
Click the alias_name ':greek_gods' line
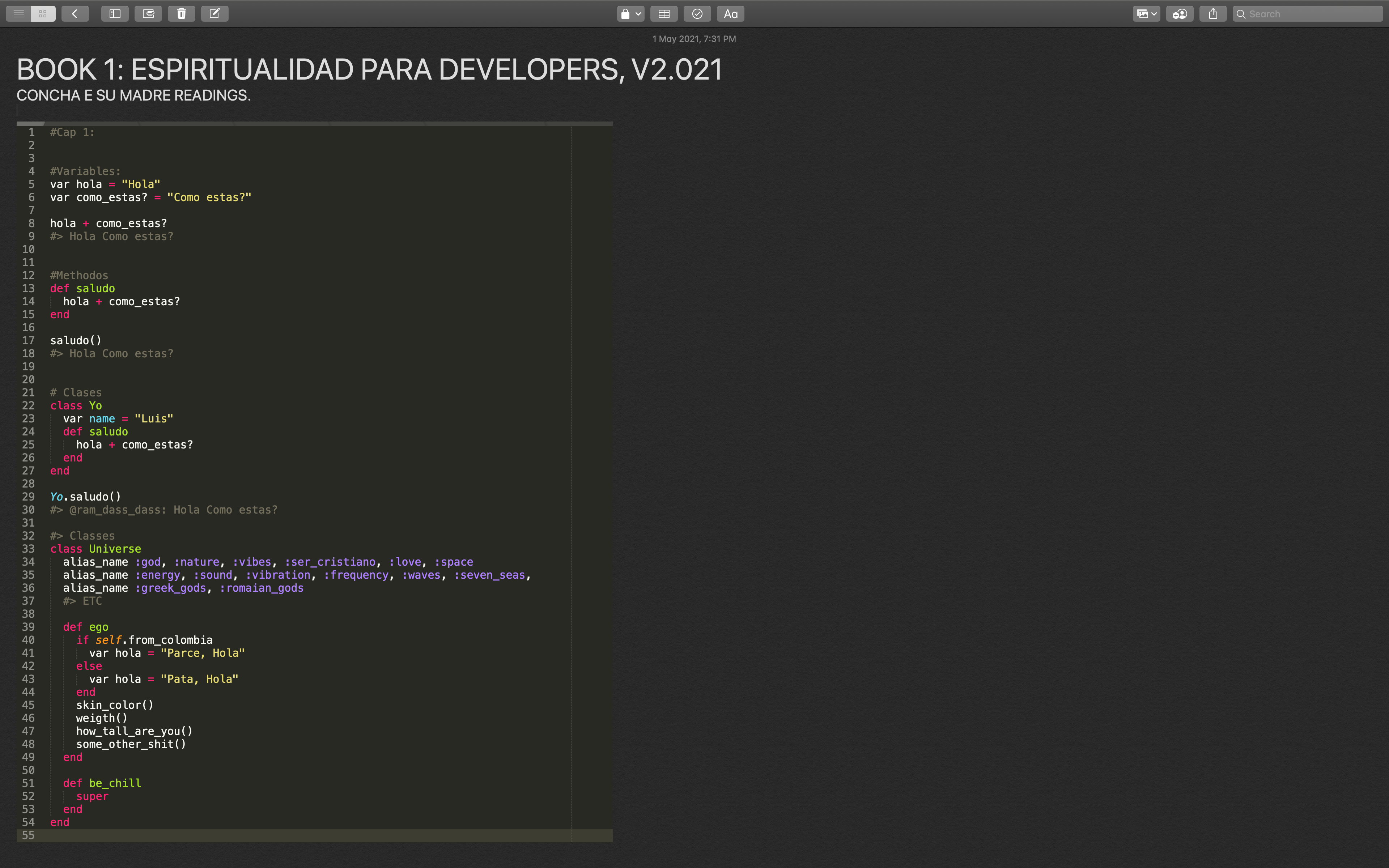(183, 588)
